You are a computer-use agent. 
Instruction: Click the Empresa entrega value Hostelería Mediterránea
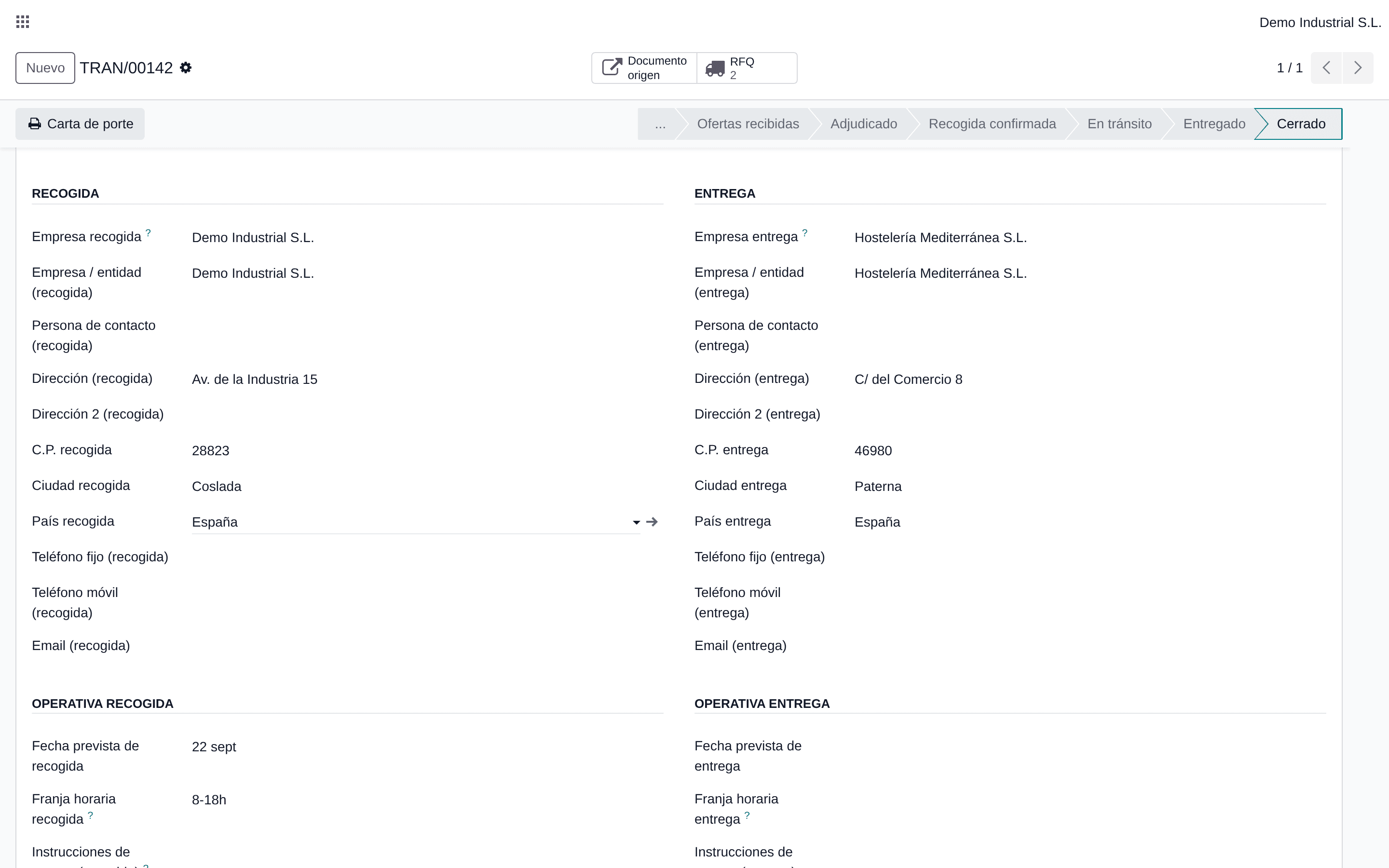click(940, 238)
